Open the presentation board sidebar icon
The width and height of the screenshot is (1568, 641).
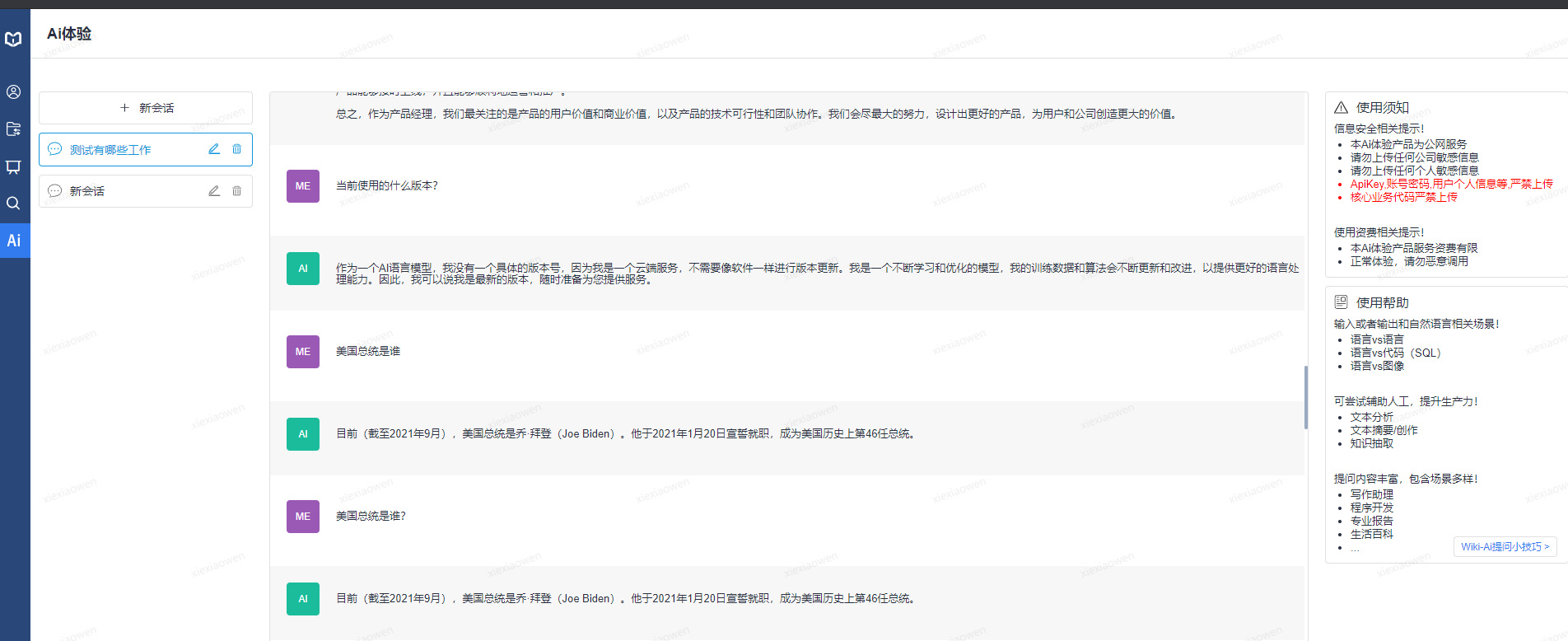pyautogui.click(x=13, y=166)
